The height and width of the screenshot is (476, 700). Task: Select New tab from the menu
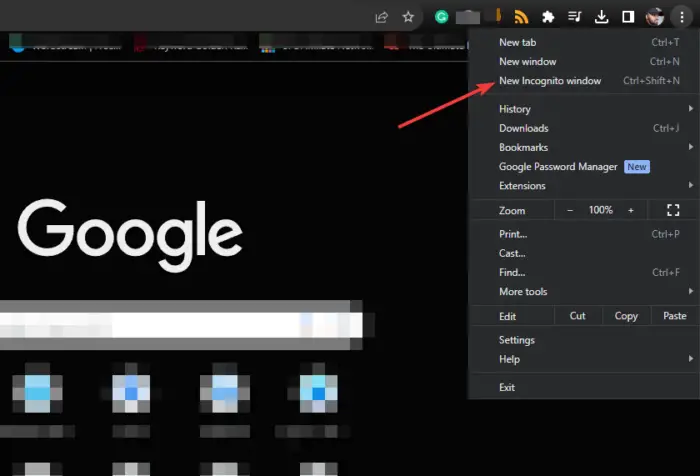click(x=584, y=42)
